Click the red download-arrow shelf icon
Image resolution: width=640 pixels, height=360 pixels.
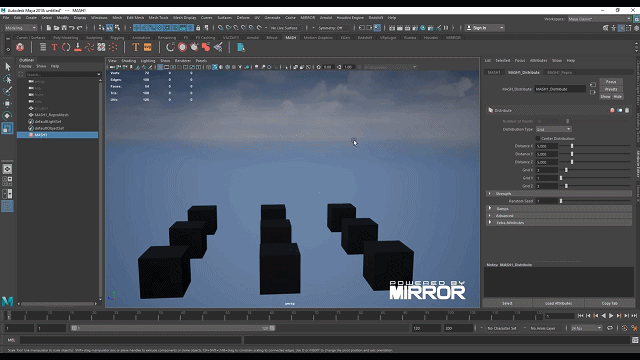tap(78, 47)
